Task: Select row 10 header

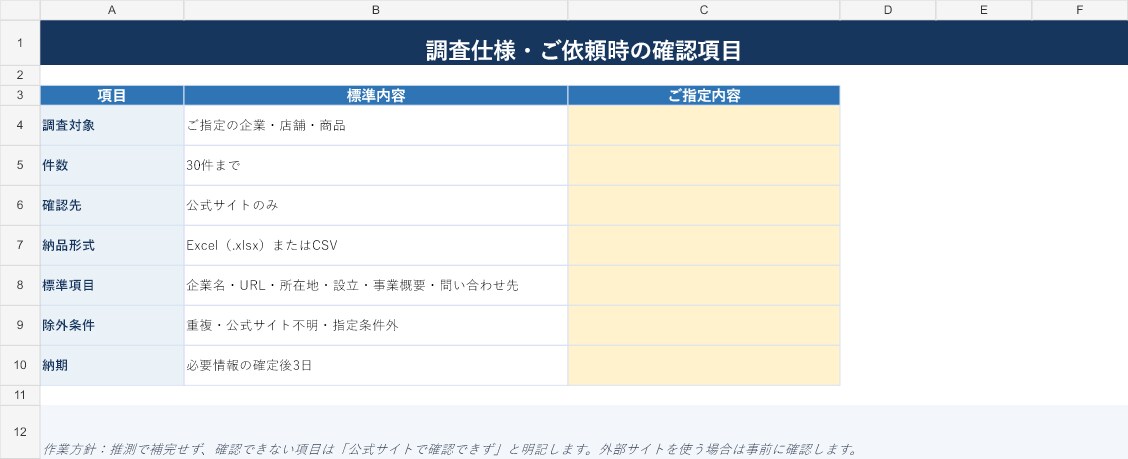Action: pos(19,365)
